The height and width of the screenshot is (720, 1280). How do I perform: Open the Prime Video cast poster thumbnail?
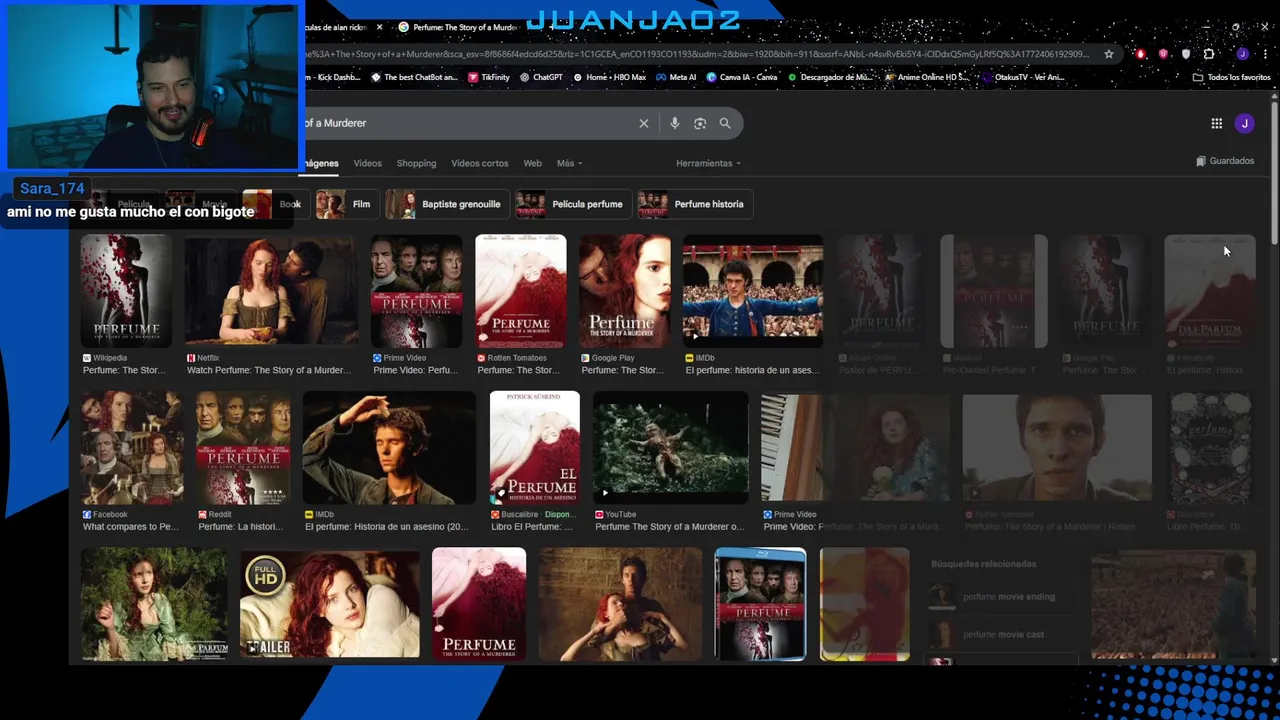[417, 291]
